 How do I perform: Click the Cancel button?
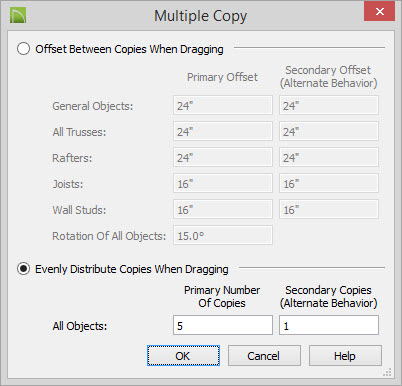(264, 356)
